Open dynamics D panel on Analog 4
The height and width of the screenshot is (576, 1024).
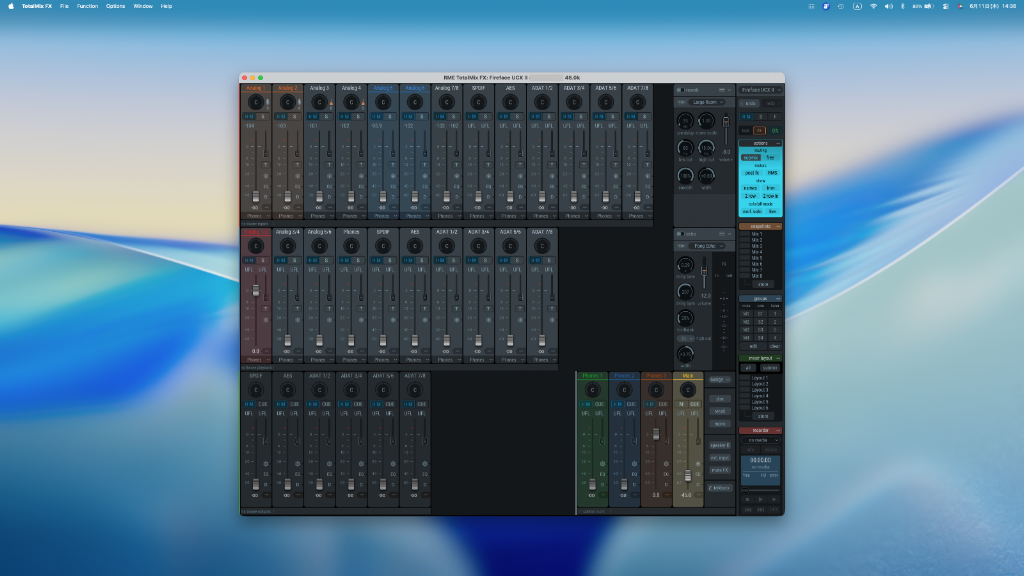361,197
